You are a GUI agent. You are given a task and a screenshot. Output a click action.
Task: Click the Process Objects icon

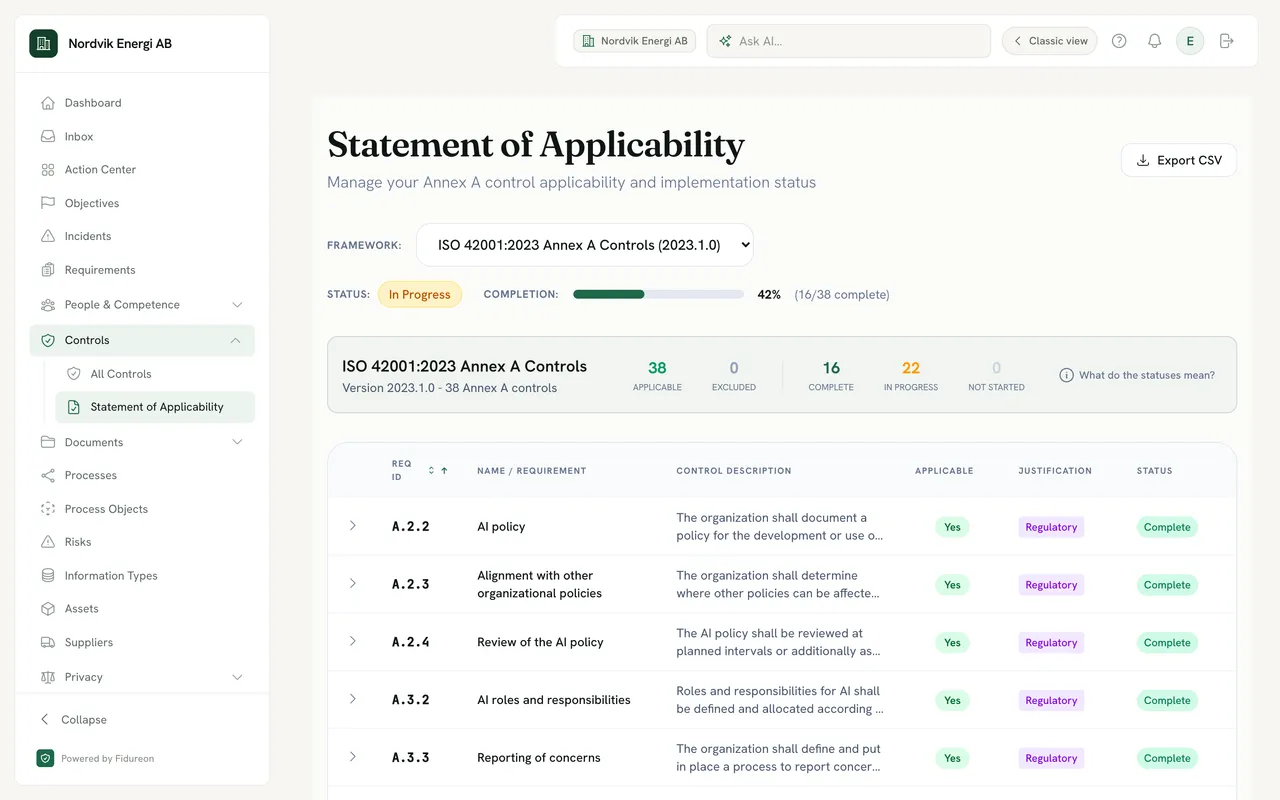point(47,509)
